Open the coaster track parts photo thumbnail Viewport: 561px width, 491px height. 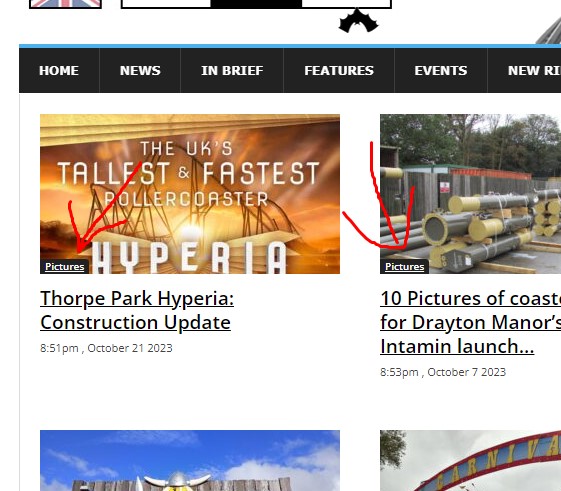(x=470, y=194)
